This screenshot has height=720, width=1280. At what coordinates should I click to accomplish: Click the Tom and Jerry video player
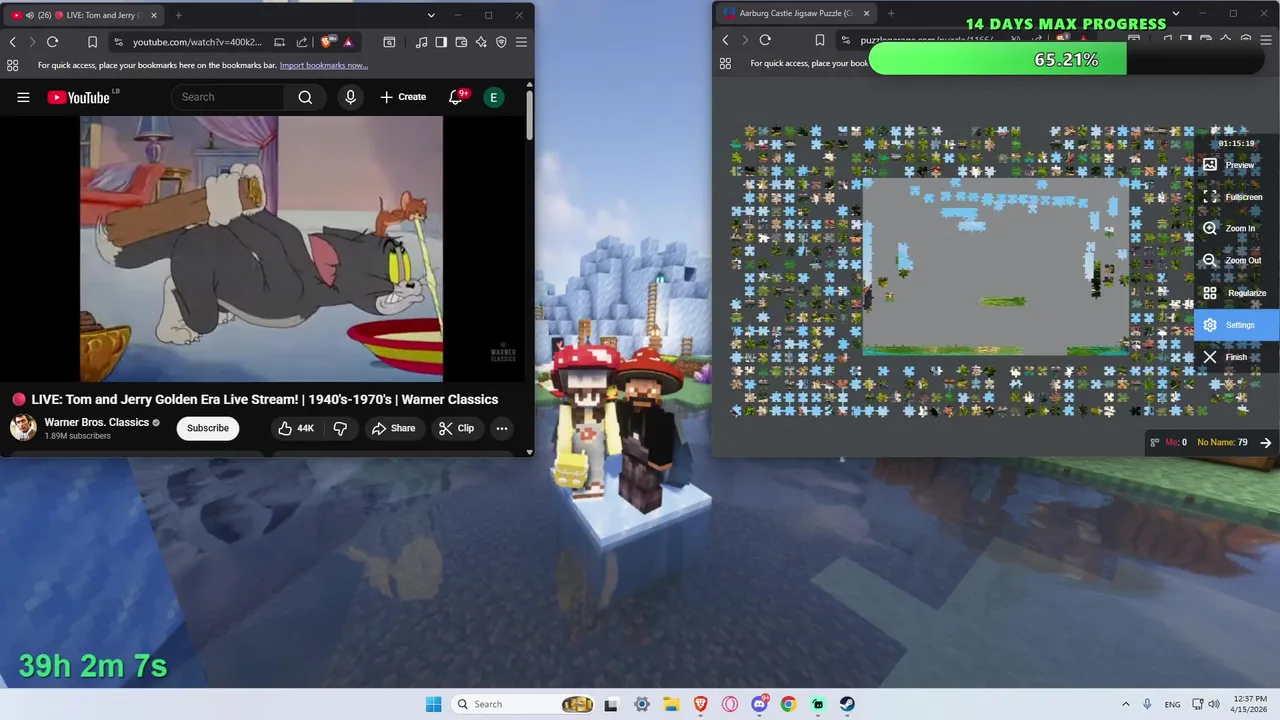pyautogui.click(x=261, y=248)
